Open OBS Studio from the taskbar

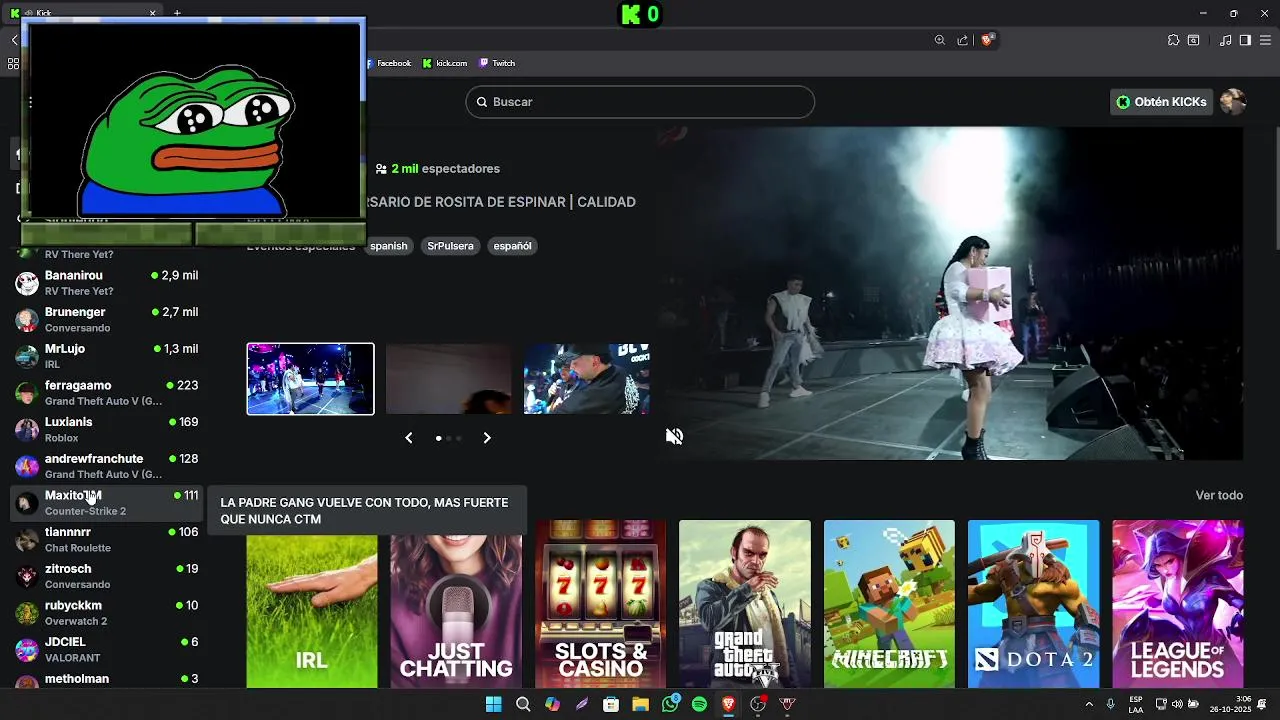coord(758,704)
